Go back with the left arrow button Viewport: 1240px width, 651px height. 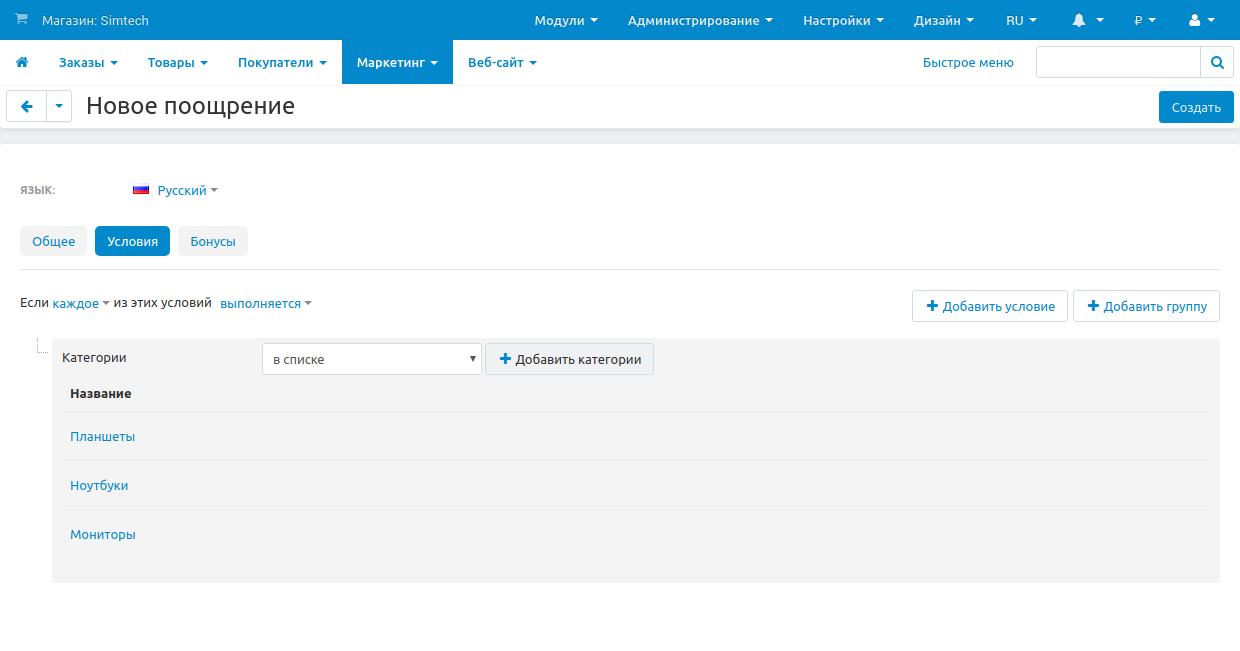(x=27, y=106)
